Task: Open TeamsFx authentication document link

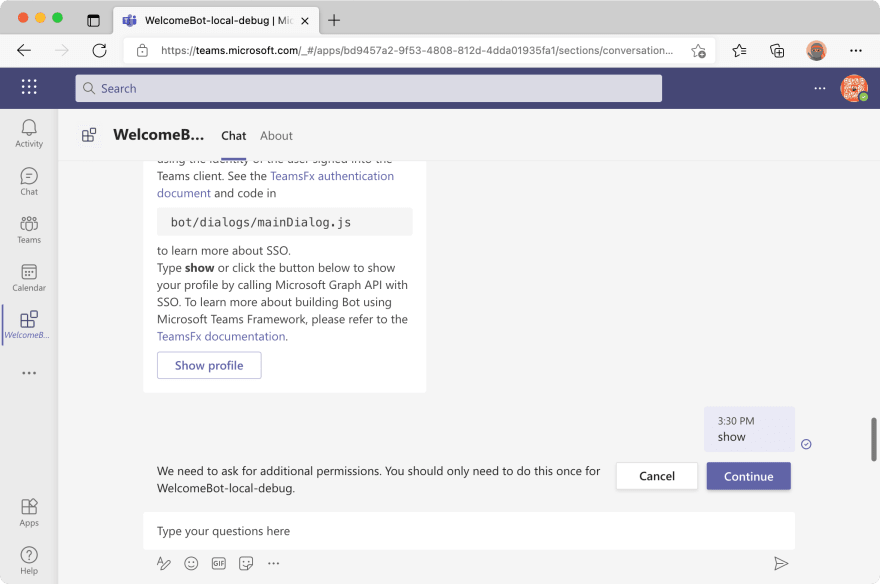Action: (x=332, y=176)
